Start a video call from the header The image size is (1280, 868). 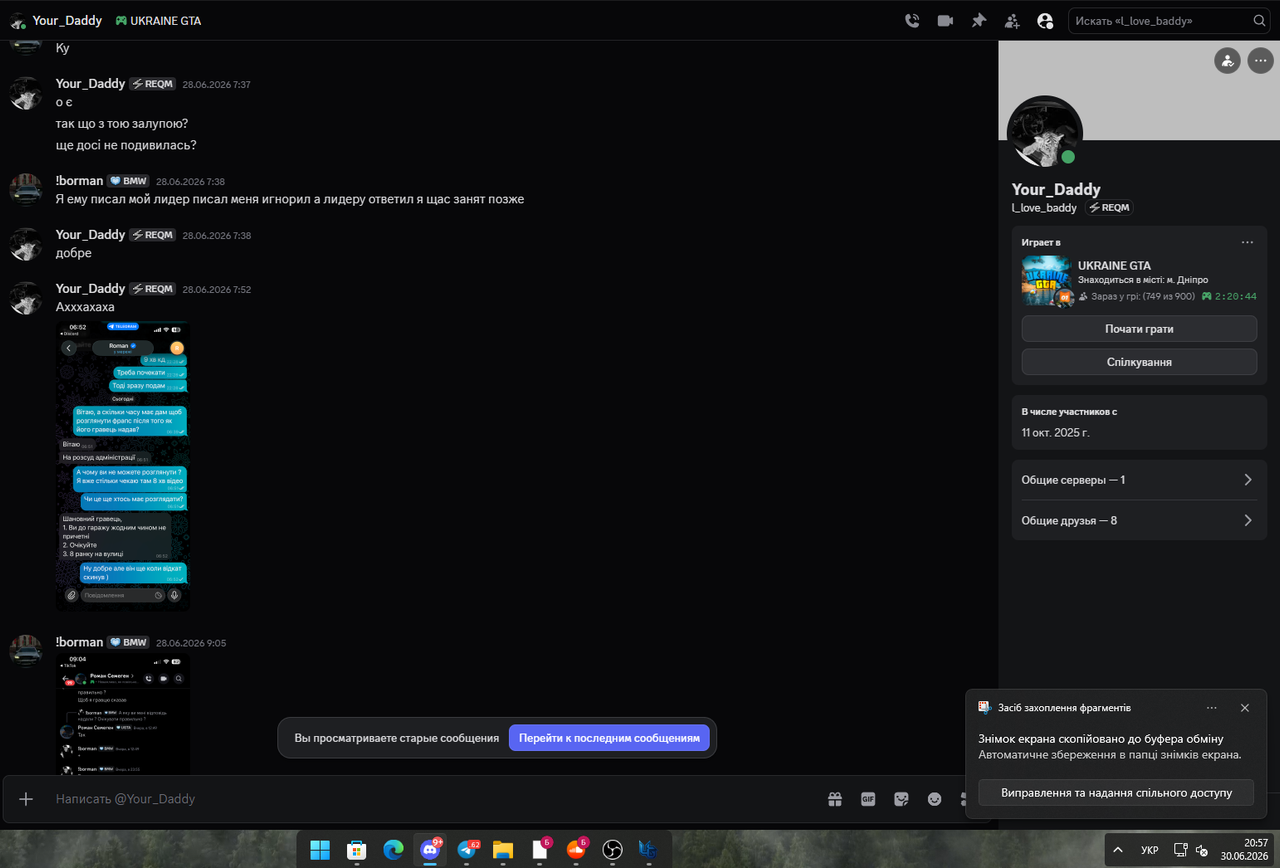(x=945, y=20)
